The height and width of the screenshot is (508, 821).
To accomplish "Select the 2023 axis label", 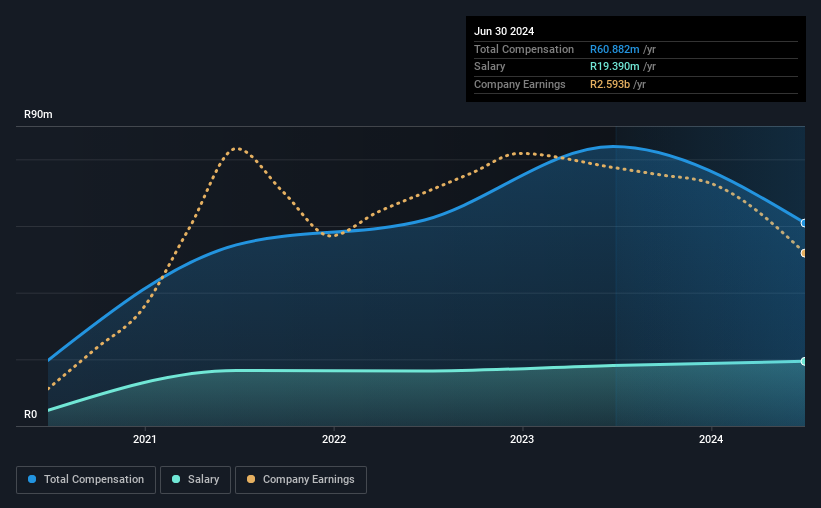I will coord(522,439).
